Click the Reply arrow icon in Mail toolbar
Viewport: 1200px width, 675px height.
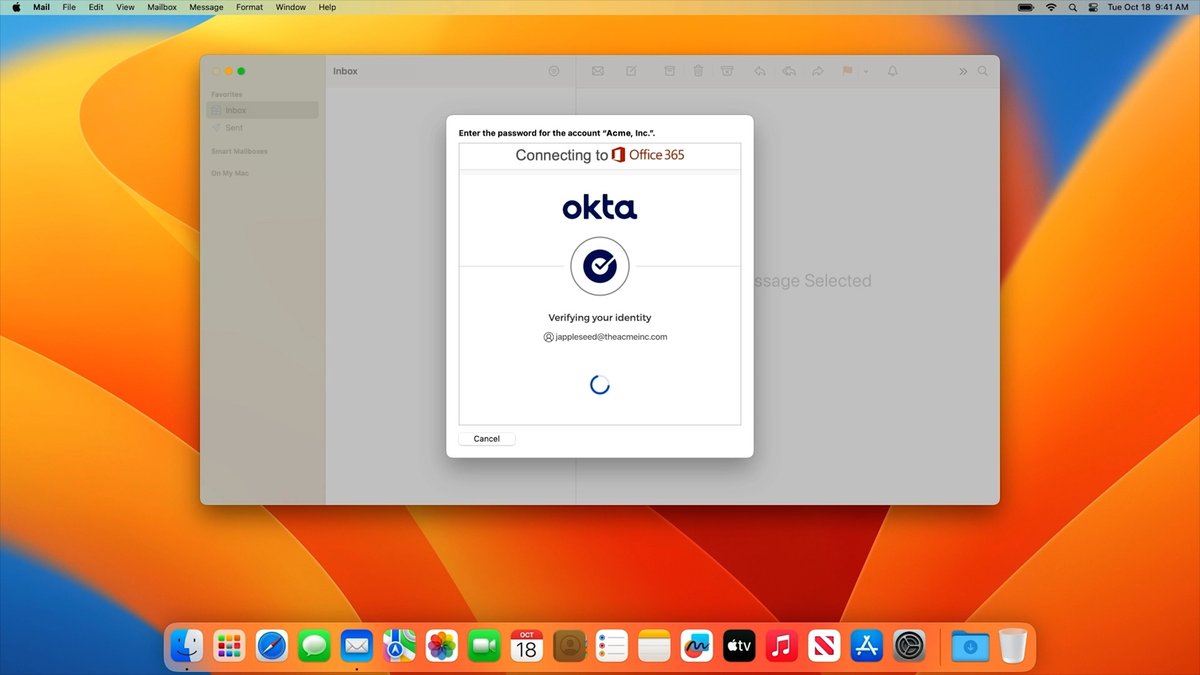[x=760, y=71]
